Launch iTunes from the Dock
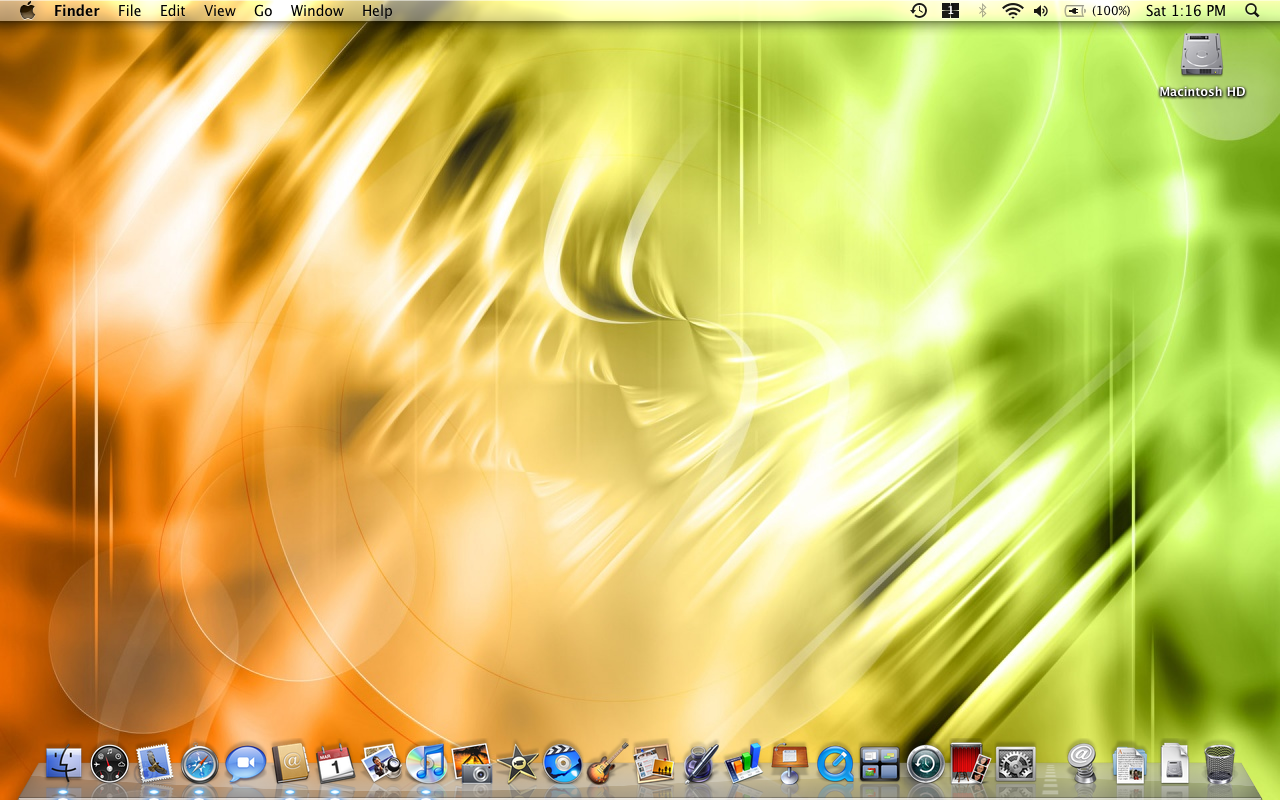The image size is (1280, 800). pyautogui.click(x=426, y=765)
